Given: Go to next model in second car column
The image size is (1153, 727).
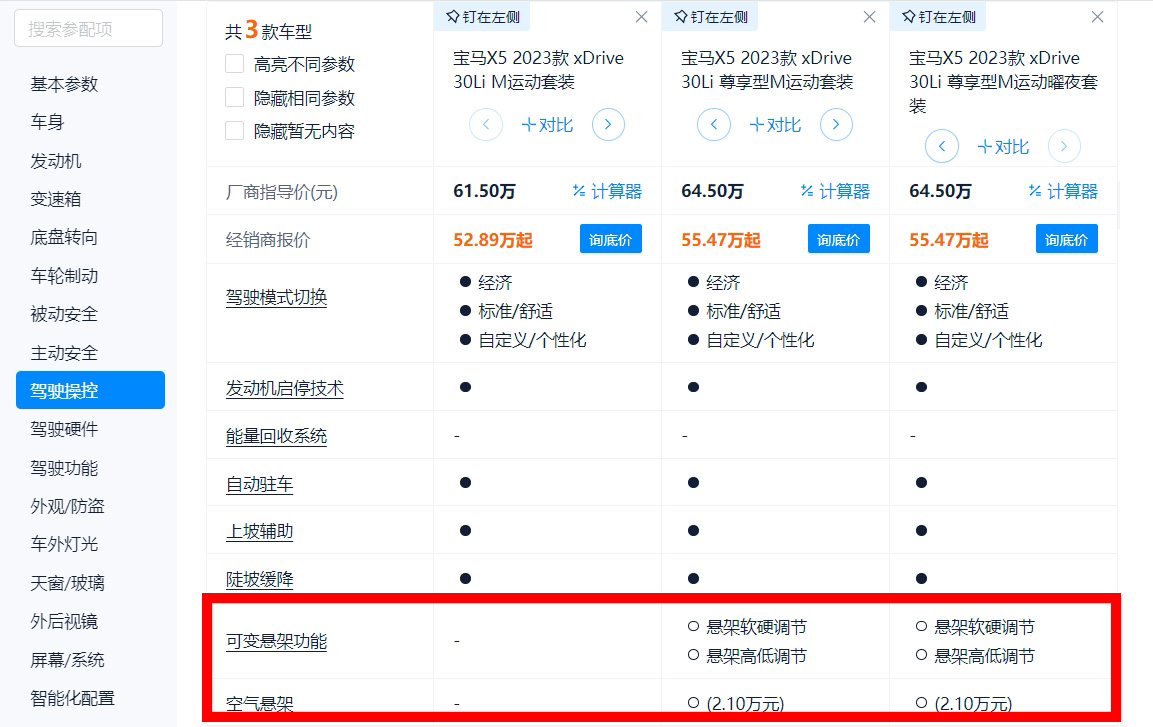Looking at the screenshot, I should [836, 125].
